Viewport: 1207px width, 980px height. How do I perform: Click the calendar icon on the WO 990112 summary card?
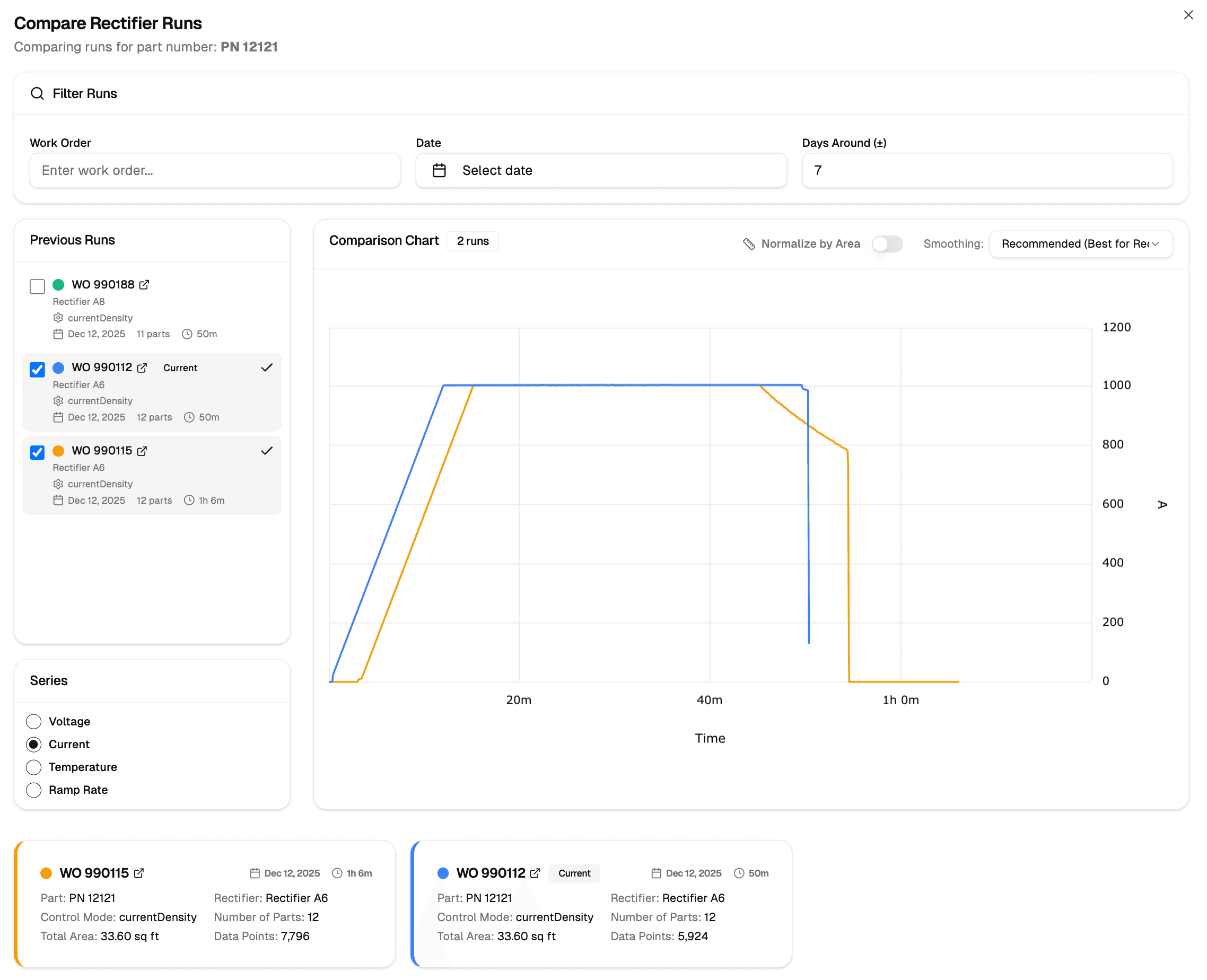click(656, 873)
